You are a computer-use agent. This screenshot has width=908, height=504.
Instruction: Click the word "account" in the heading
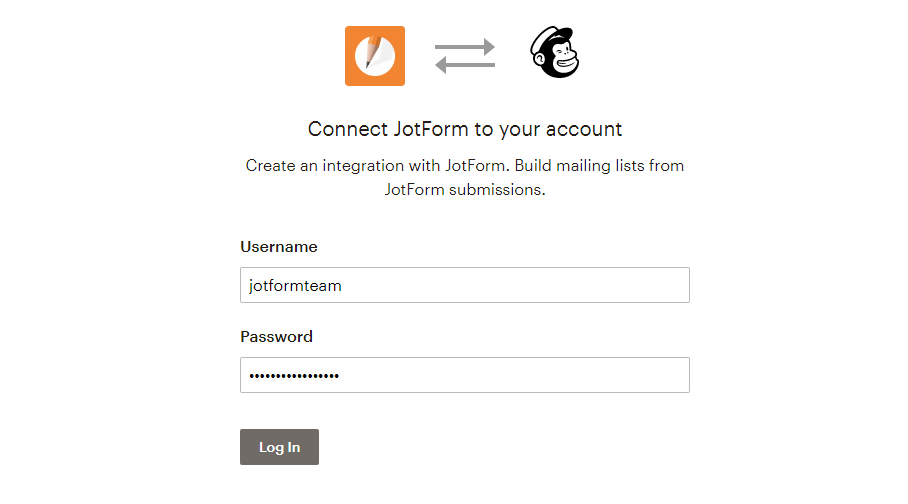pos(589,129)
